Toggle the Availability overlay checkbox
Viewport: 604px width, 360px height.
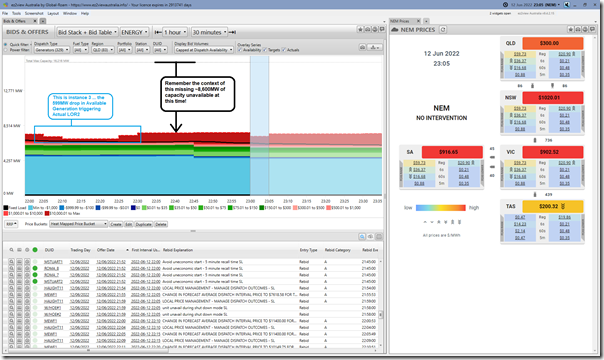(x=240, y=50)
